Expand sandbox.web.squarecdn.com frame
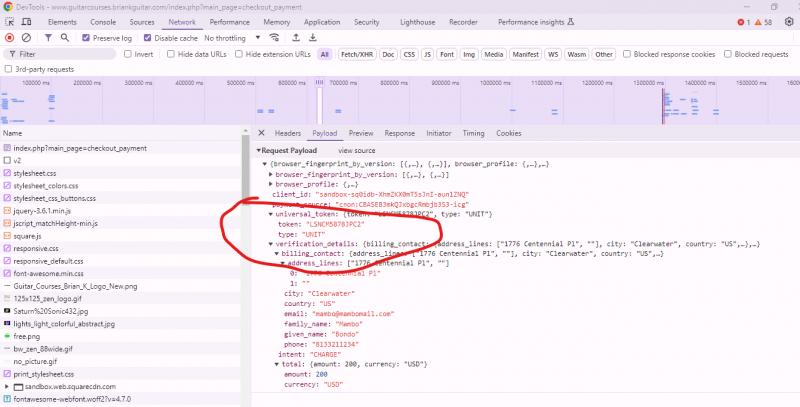This screenshot has width=800, height=407. [7, 387]
